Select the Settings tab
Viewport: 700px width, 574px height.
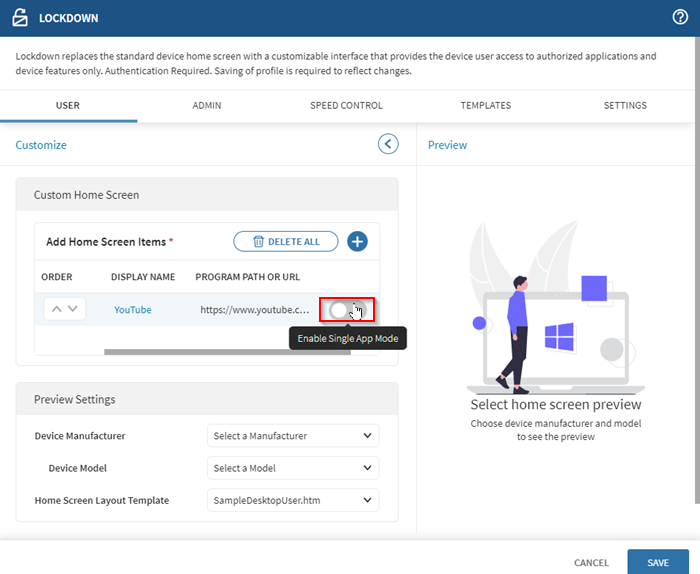tap(625, 105)
